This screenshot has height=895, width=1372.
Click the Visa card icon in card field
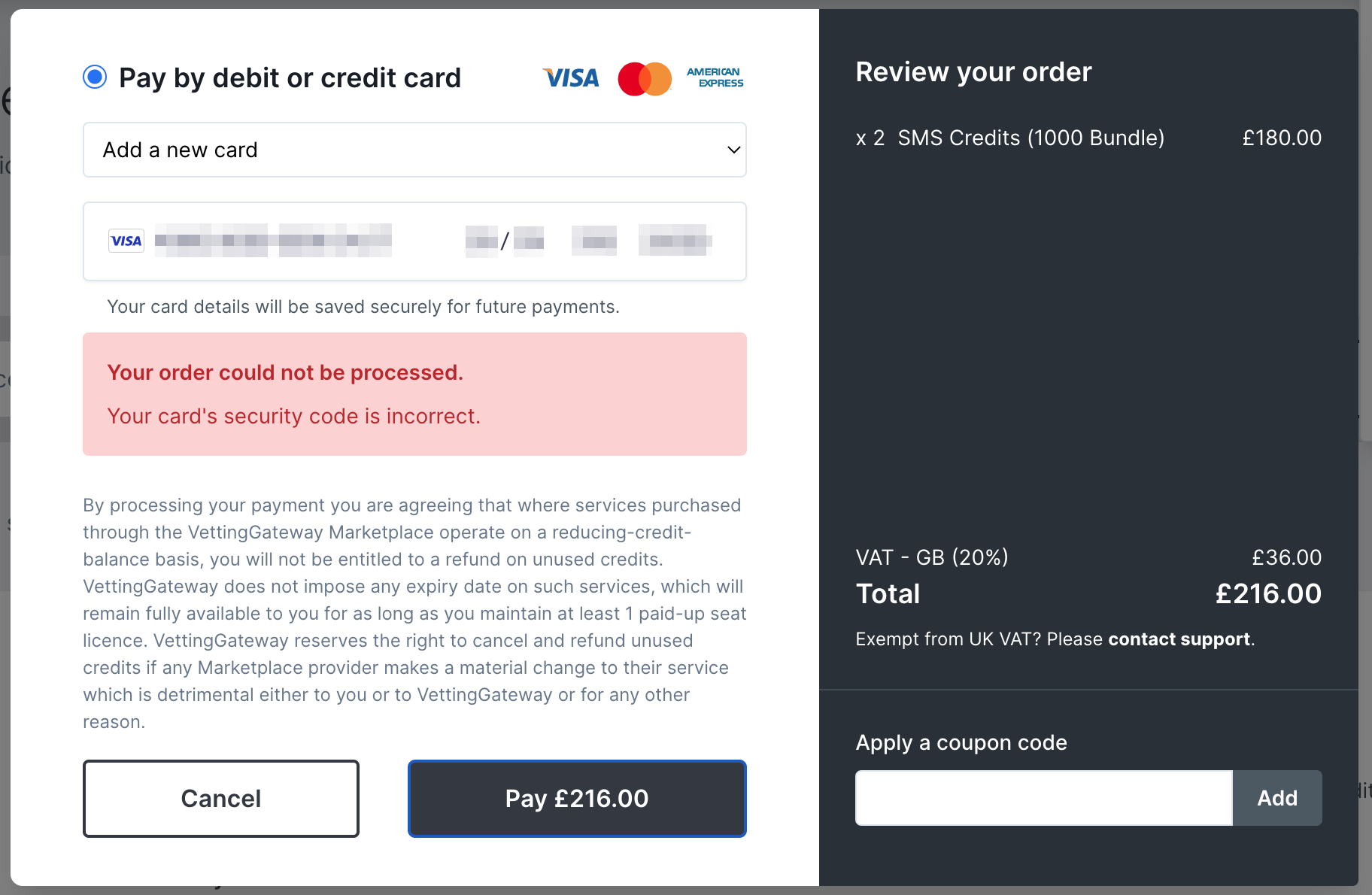pyautogui.click(x=126, y=241)
